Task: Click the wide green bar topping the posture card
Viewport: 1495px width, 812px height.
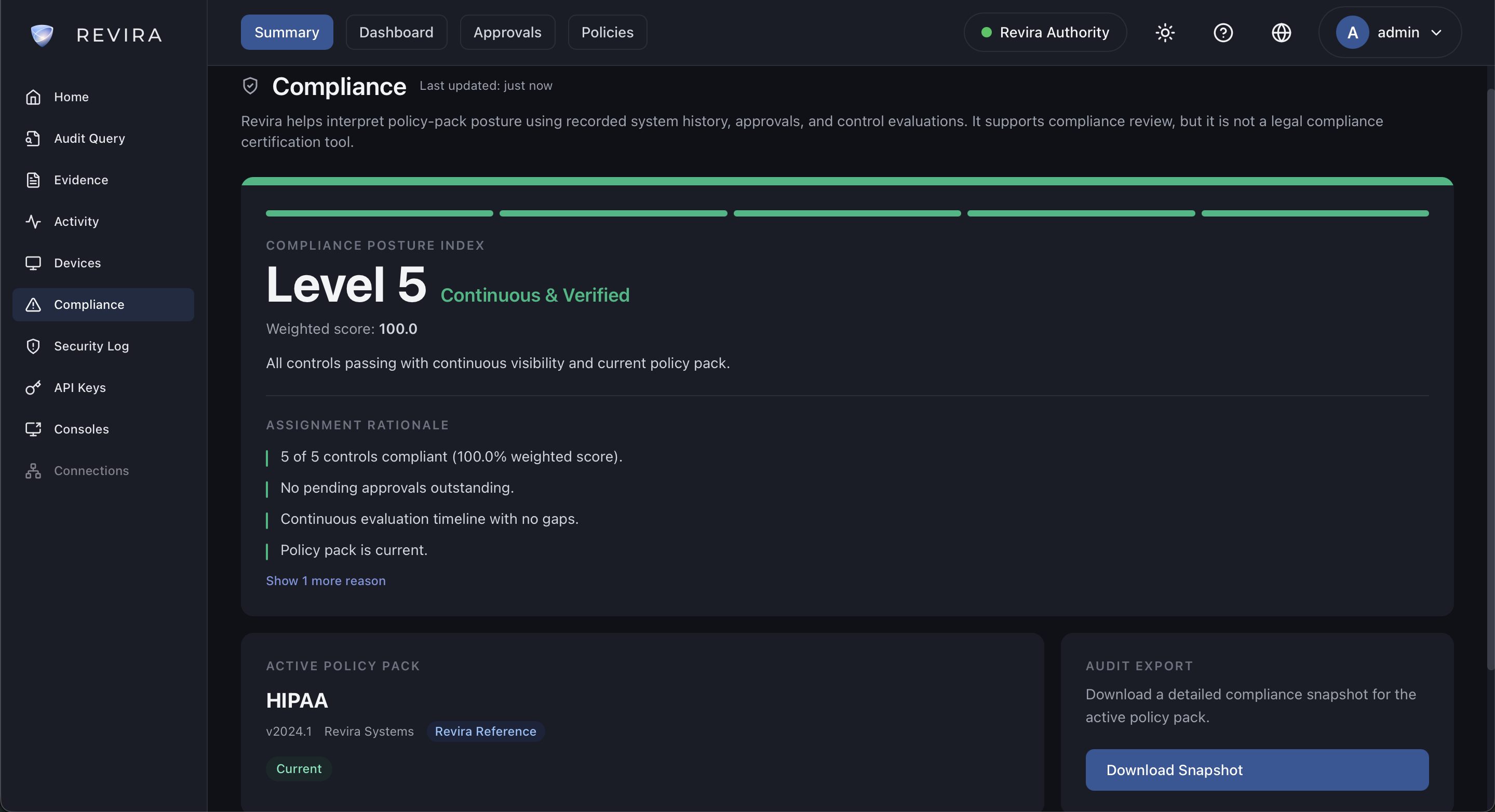Action: coord(847,181)
